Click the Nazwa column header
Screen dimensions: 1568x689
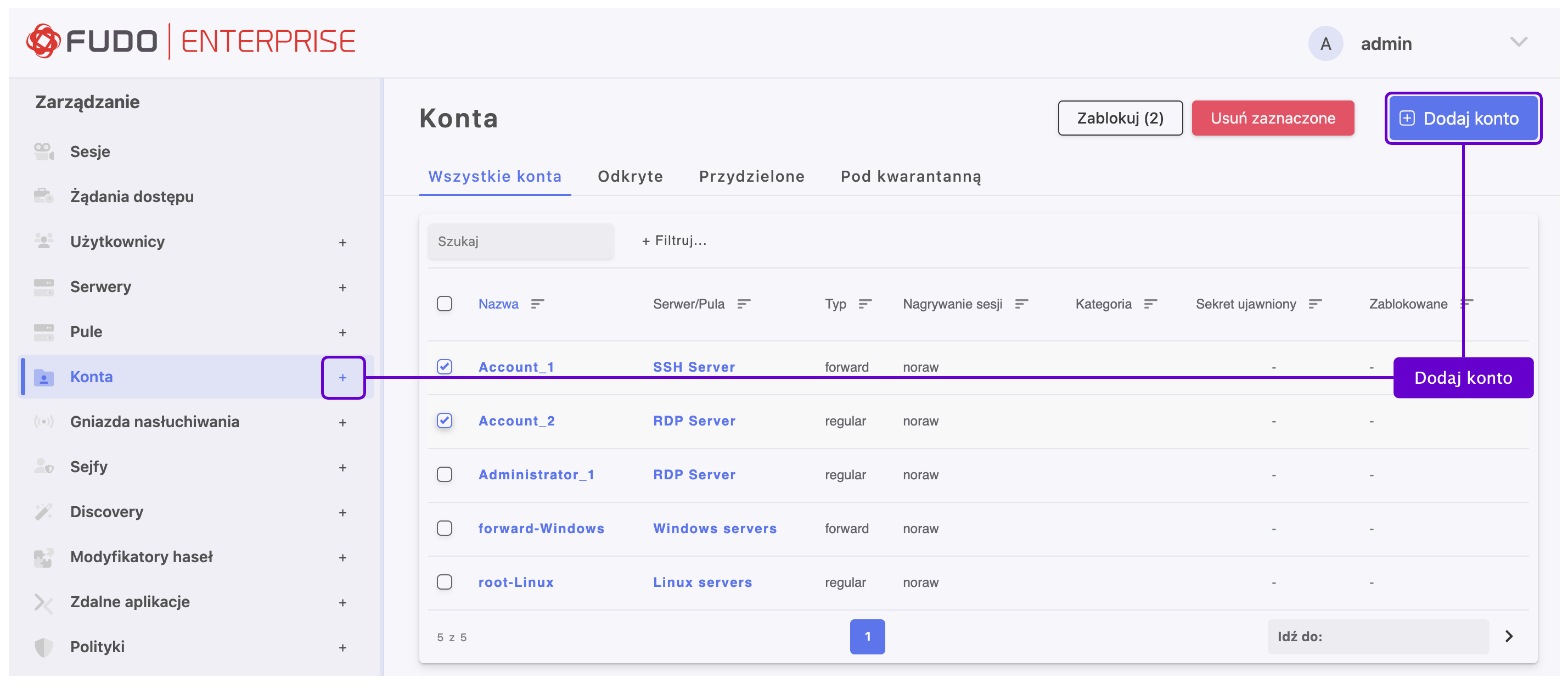coord(498,304)
